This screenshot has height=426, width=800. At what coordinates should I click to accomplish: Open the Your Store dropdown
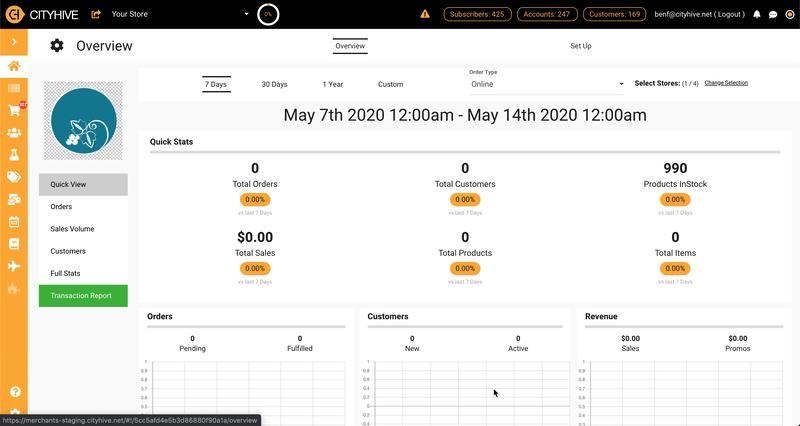[180, 14]
